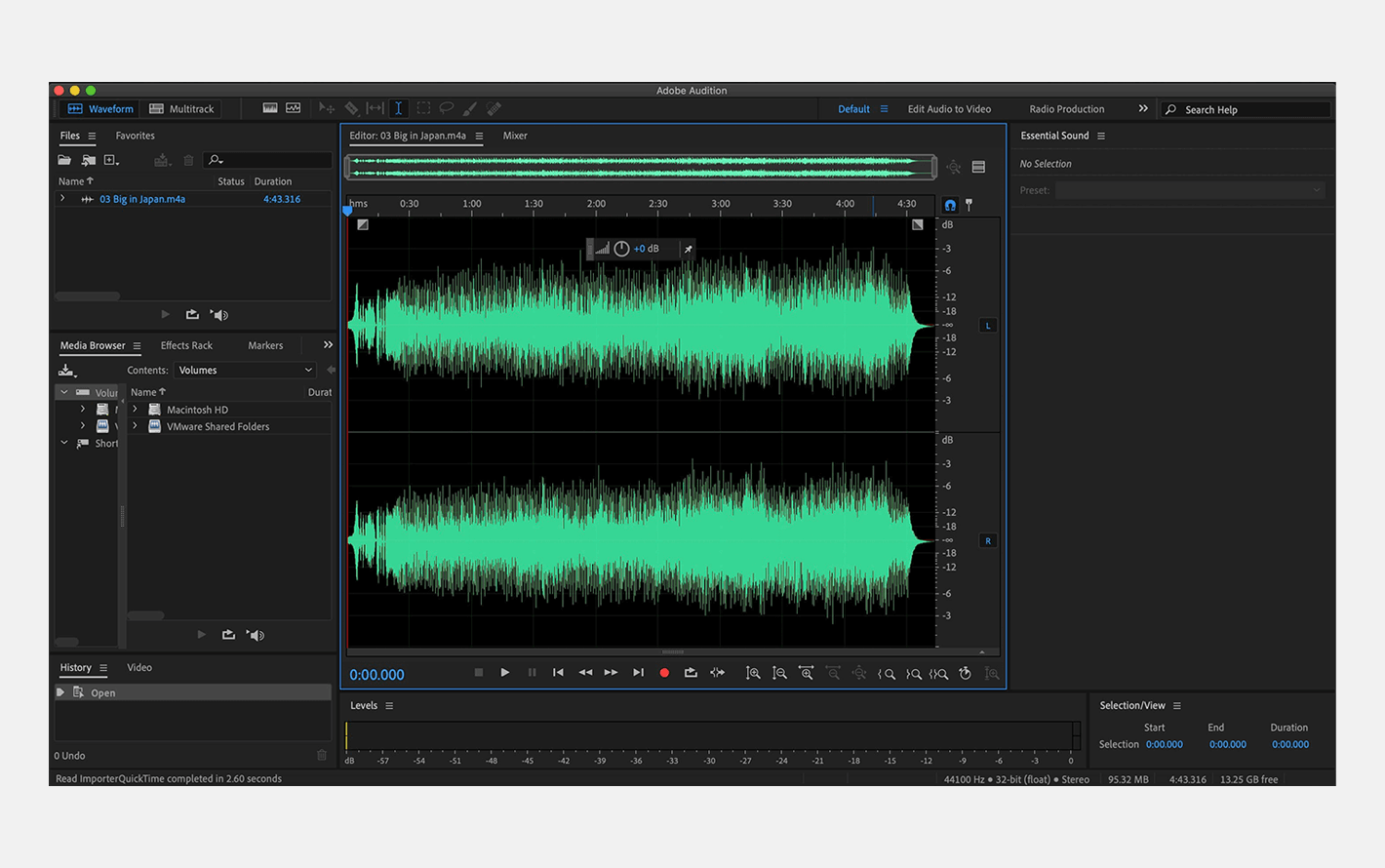1385x868 pixels.
Task: Click the Zoom In amplitude icon
Action: pos(753,673)
